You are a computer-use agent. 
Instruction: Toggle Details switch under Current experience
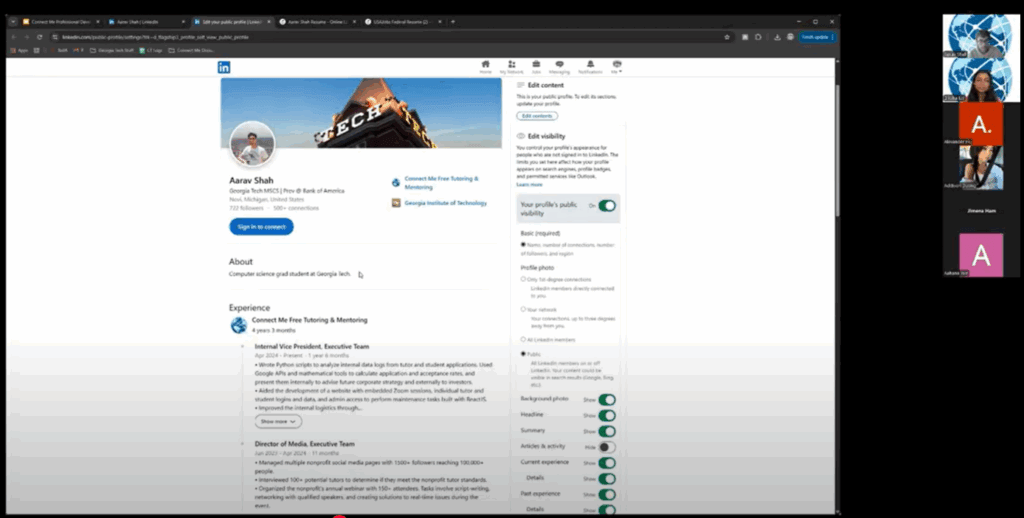click(607, 479)
